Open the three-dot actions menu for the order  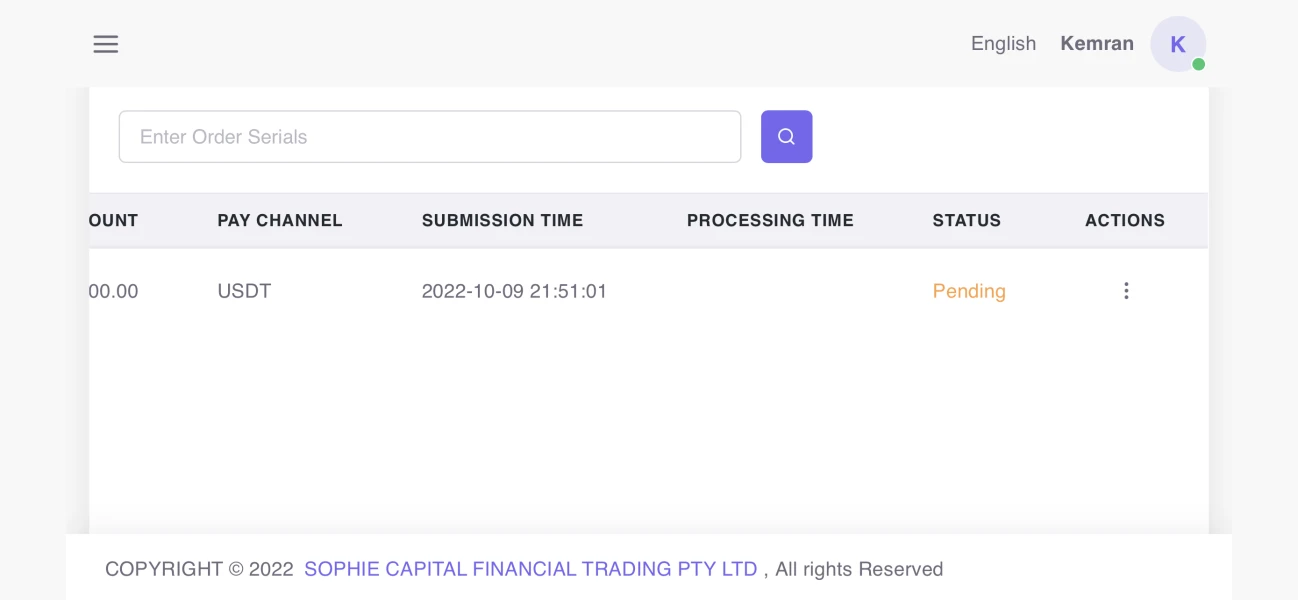(x=1126, y=291)
